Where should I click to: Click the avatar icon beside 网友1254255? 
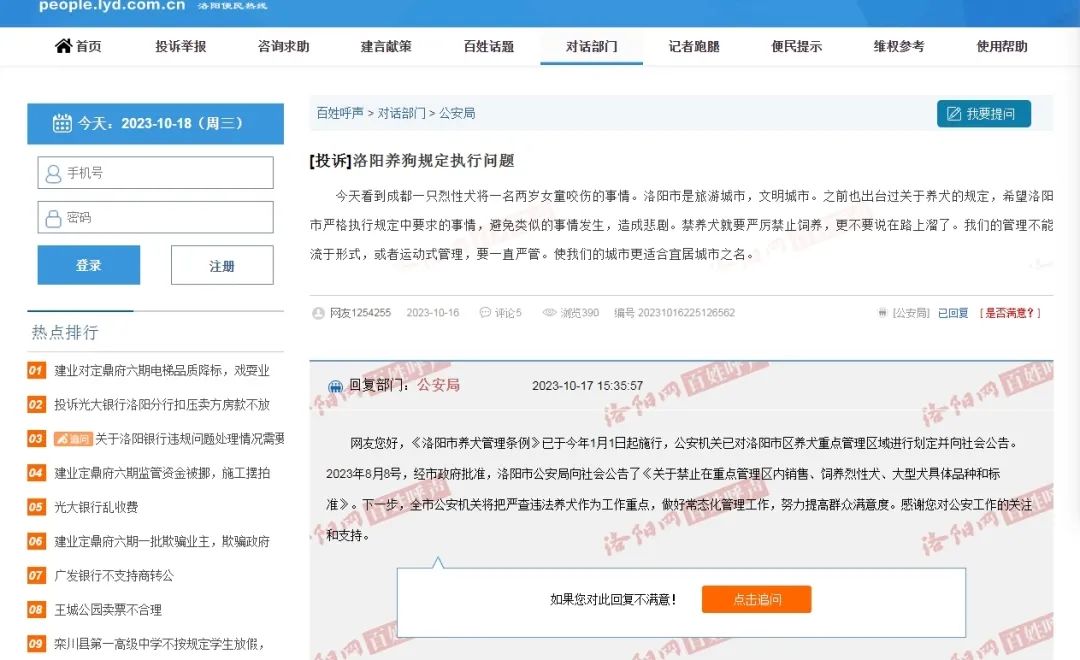(318, 313)
